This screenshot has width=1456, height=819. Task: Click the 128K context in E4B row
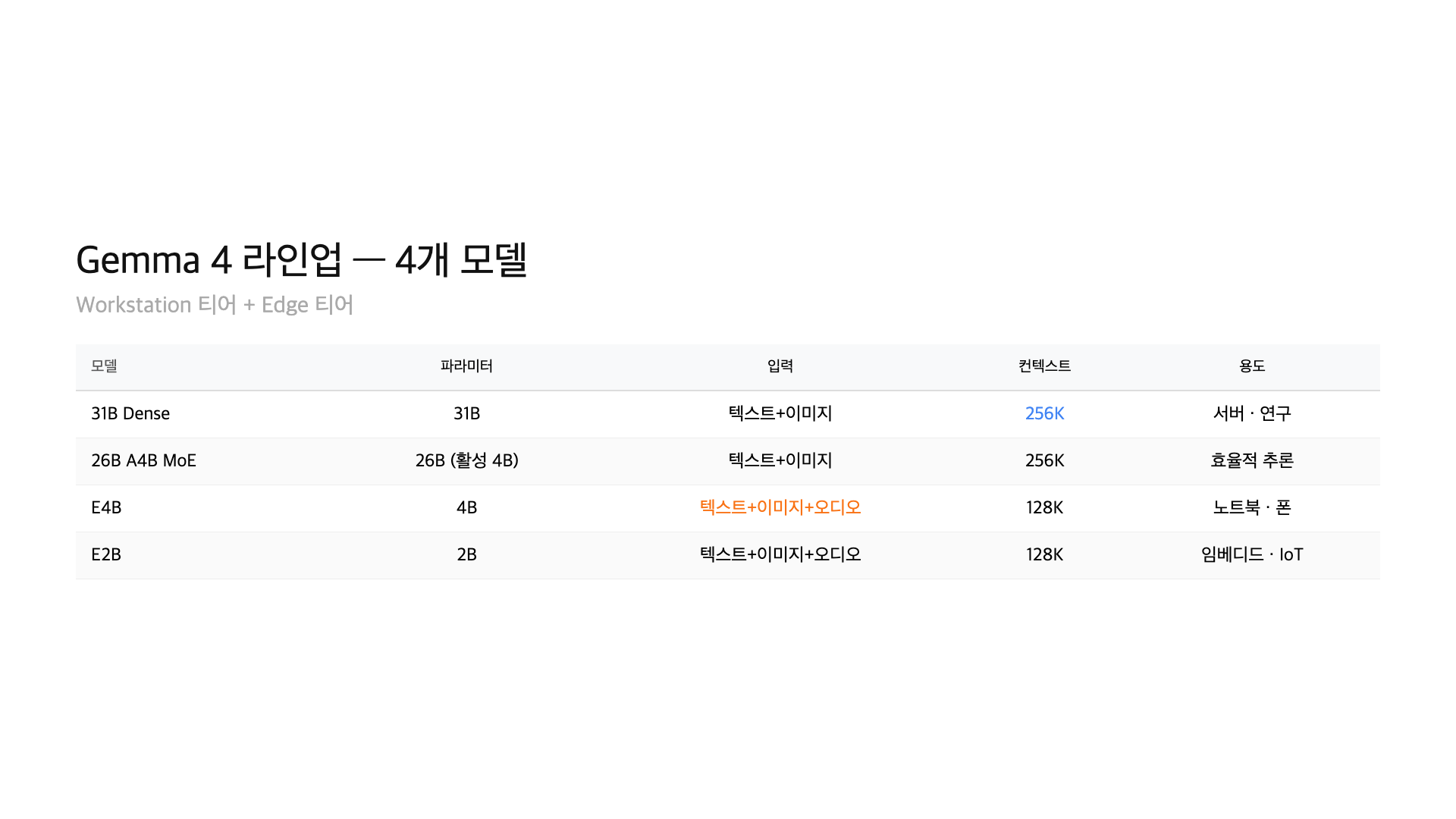[x=1044, y=507]
